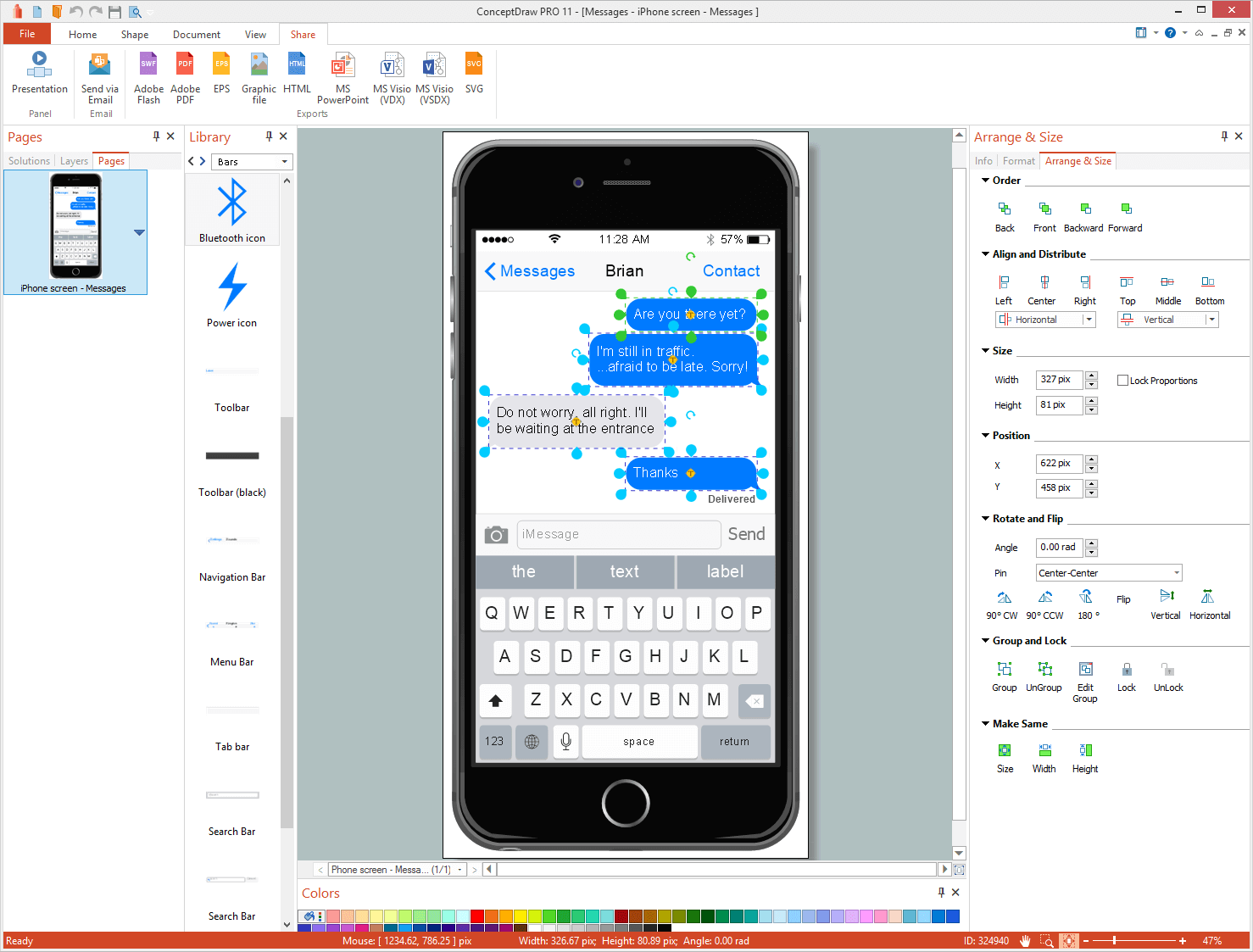Viewport: 1253px width, 952px height.
Task: Align objects to Top
Action: (x=1128, y=290)
